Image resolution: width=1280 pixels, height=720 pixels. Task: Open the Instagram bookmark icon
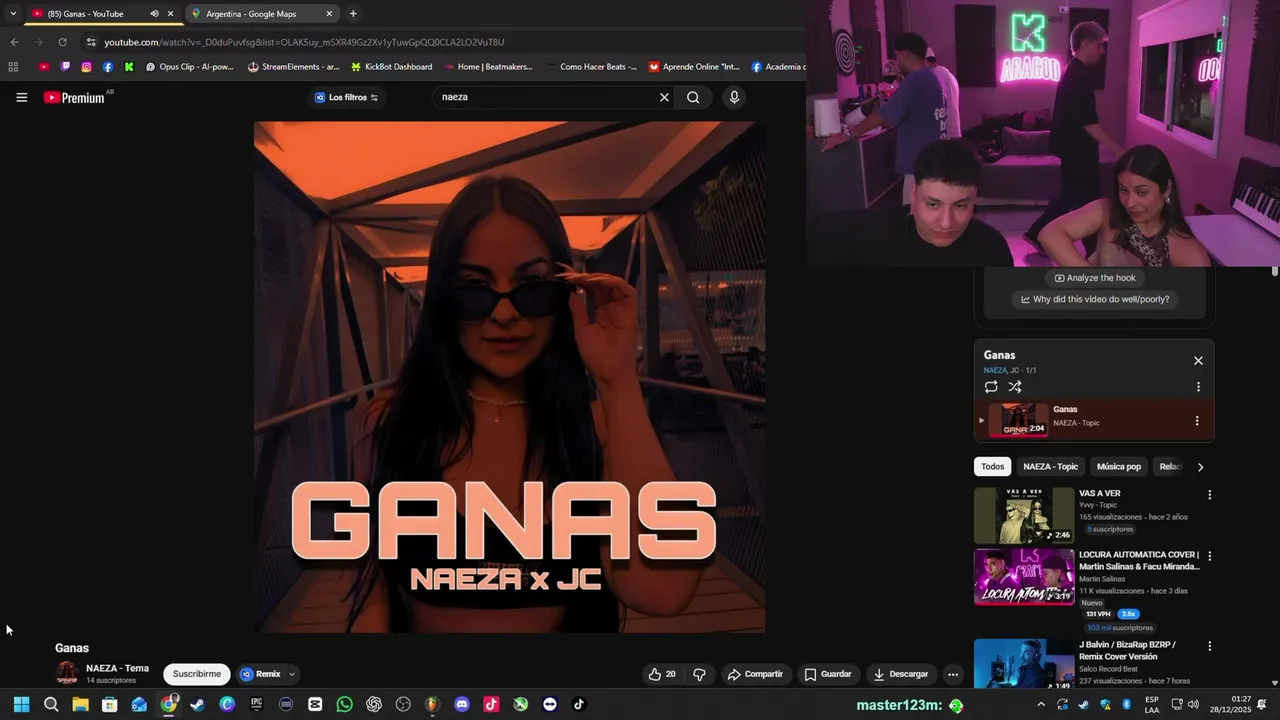pyautogui.click(x=87, y=67)
